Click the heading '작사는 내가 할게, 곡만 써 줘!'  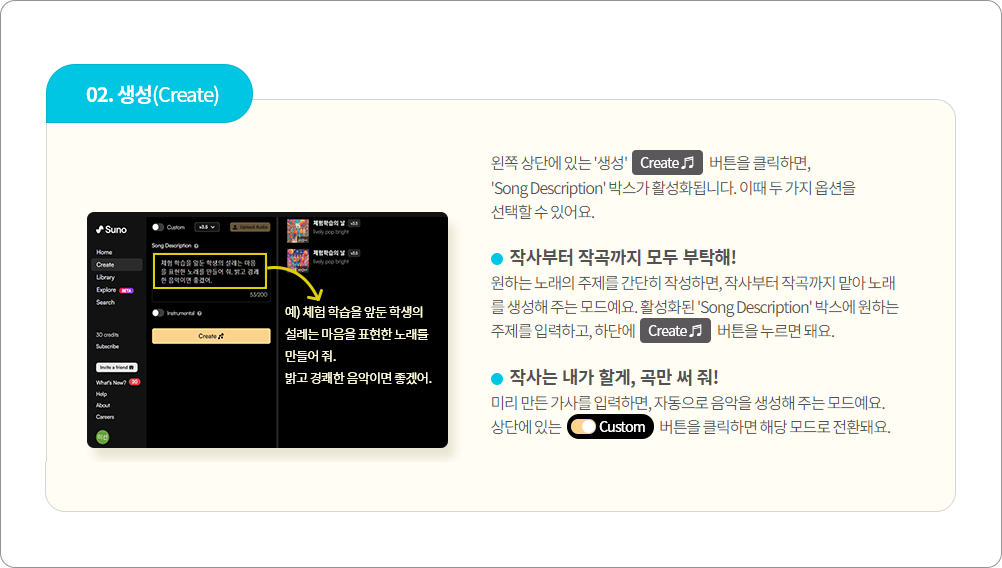point(613,378)
